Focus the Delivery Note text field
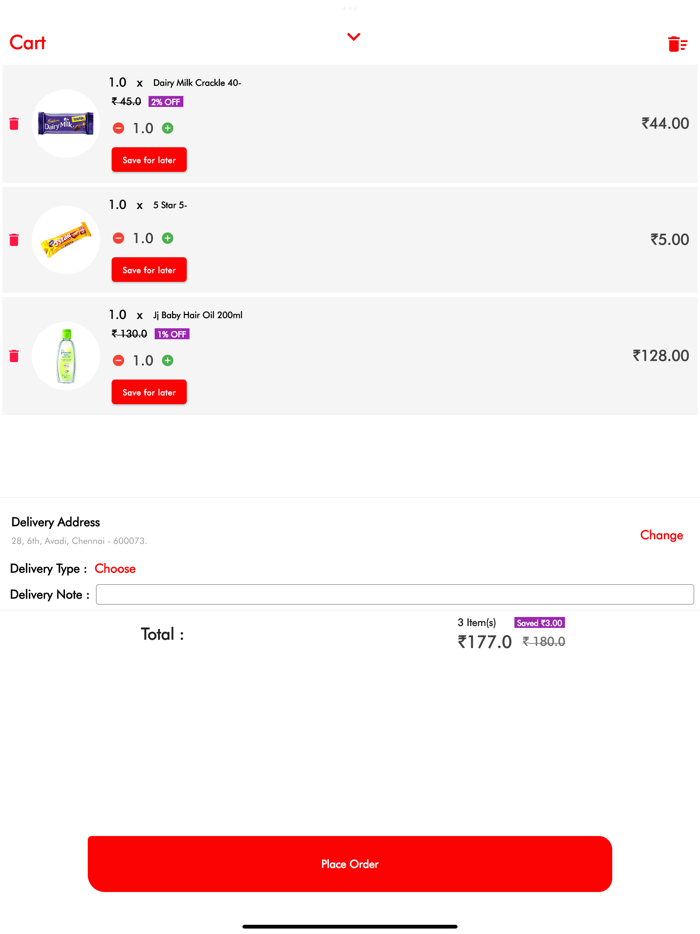Viewport: 700px width, 934px height. pyautogui.click(x=394, y=594)
